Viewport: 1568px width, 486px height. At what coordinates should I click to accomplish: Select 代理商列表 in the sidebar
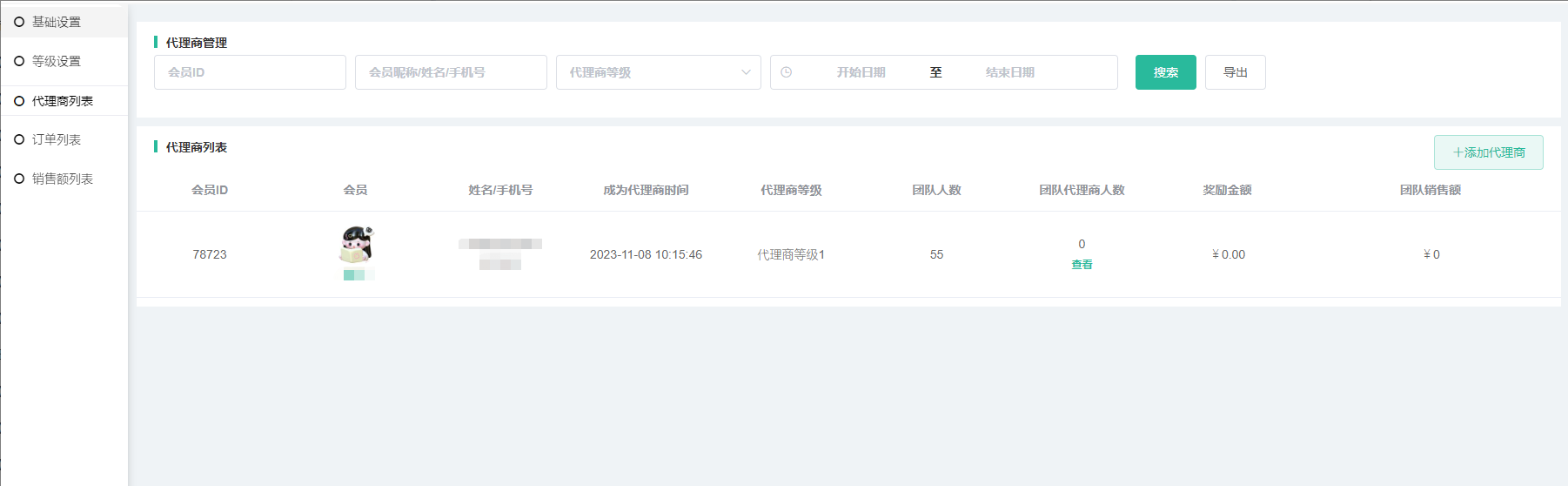point(63,101)
